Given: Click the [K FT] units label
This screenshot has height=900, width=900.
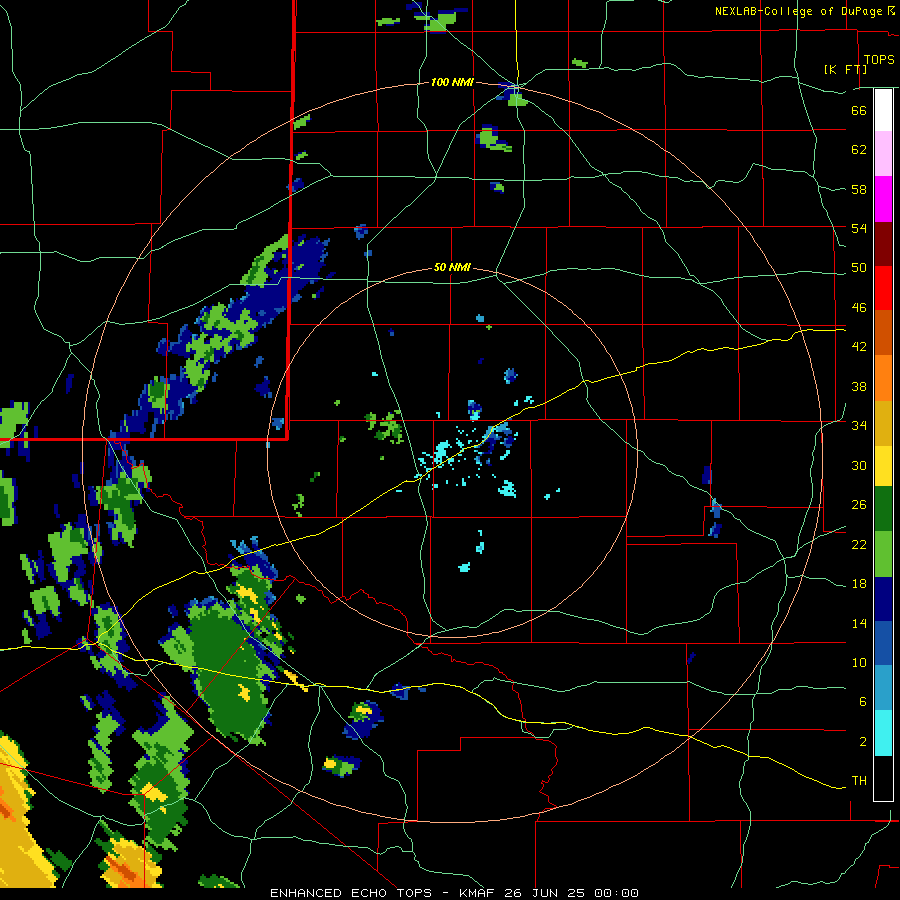Looking at the screenshot, I should point(845,69).
